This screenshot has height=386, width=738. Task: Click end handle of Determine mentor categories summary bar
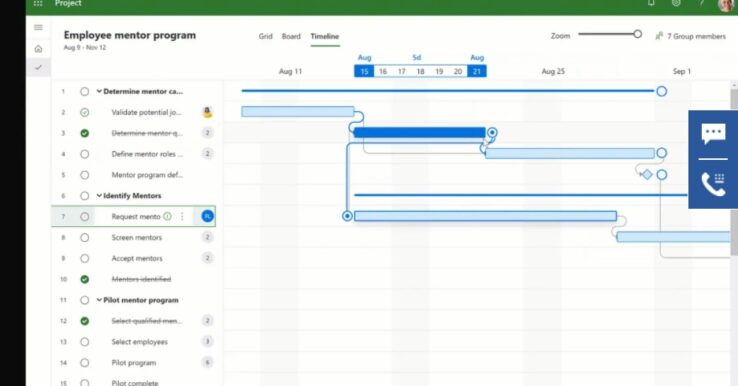click(661, 91)
